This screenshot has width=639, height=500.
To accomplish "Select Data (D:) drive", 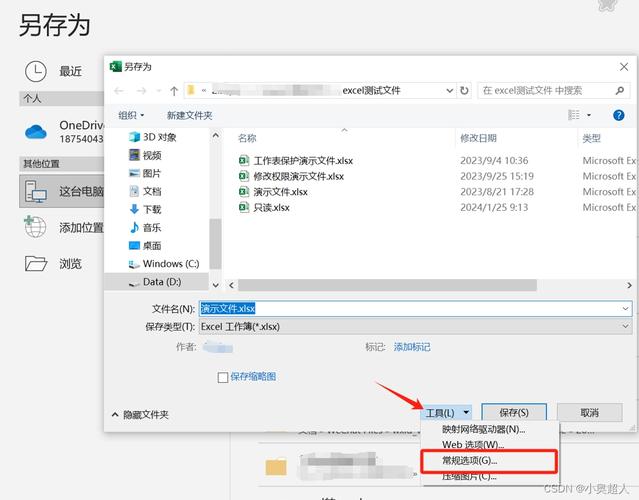I will pos(155,282).
